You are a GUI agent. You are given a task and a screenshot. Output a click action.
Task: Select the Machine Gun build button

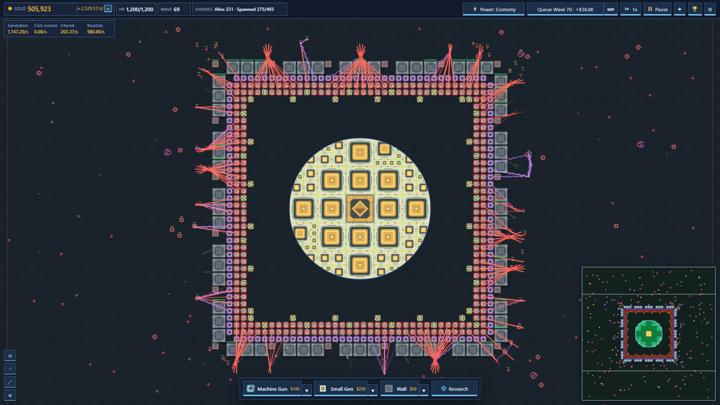(x=272, y=389)
